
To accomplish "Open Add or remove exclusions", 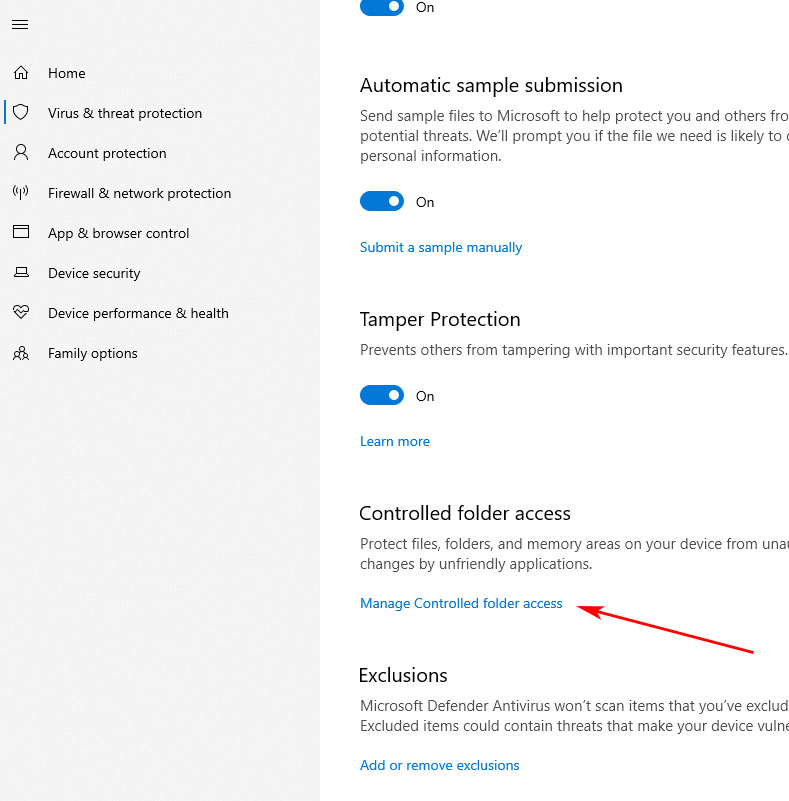I will coord(439,765).
